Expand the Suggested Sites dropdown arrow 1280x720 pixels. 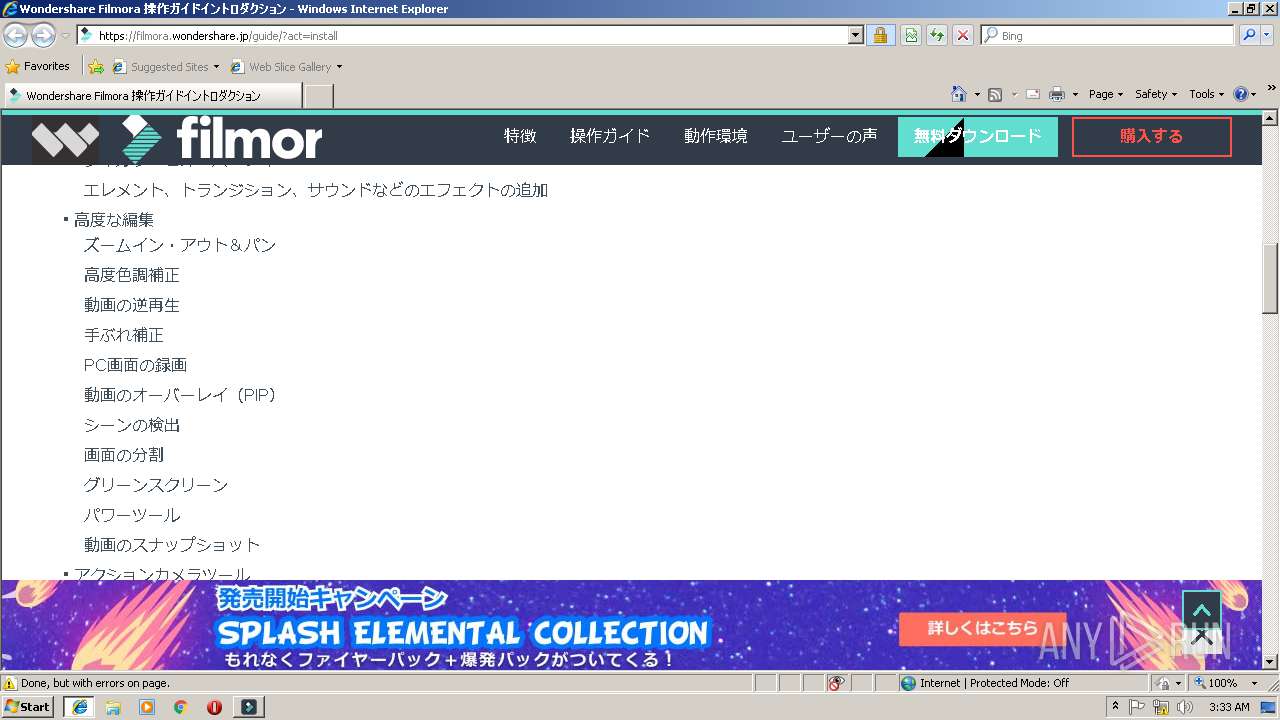coord(216,67)
